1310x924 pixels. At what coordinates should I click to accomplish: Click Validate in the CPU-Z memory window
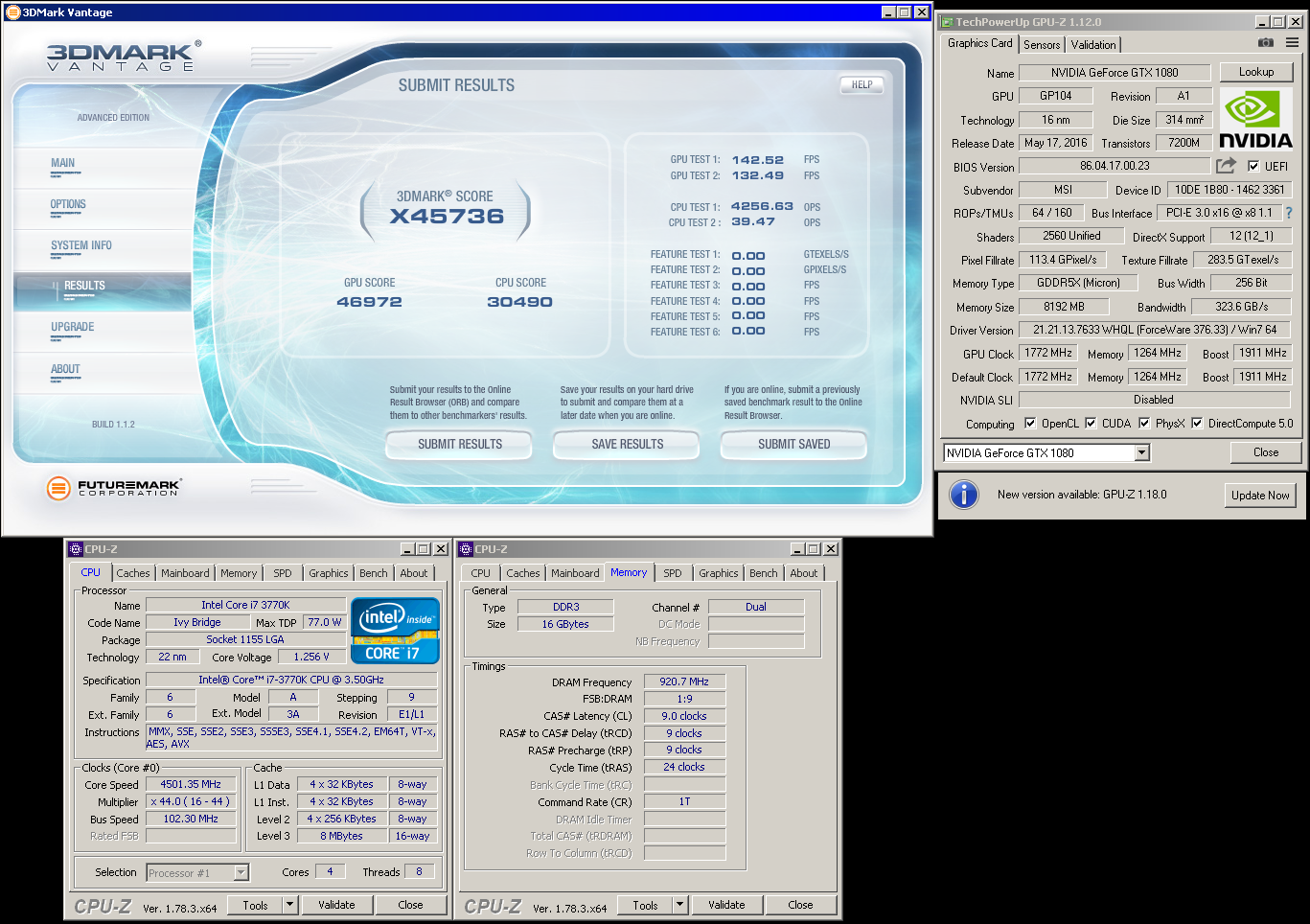(726, 905)
